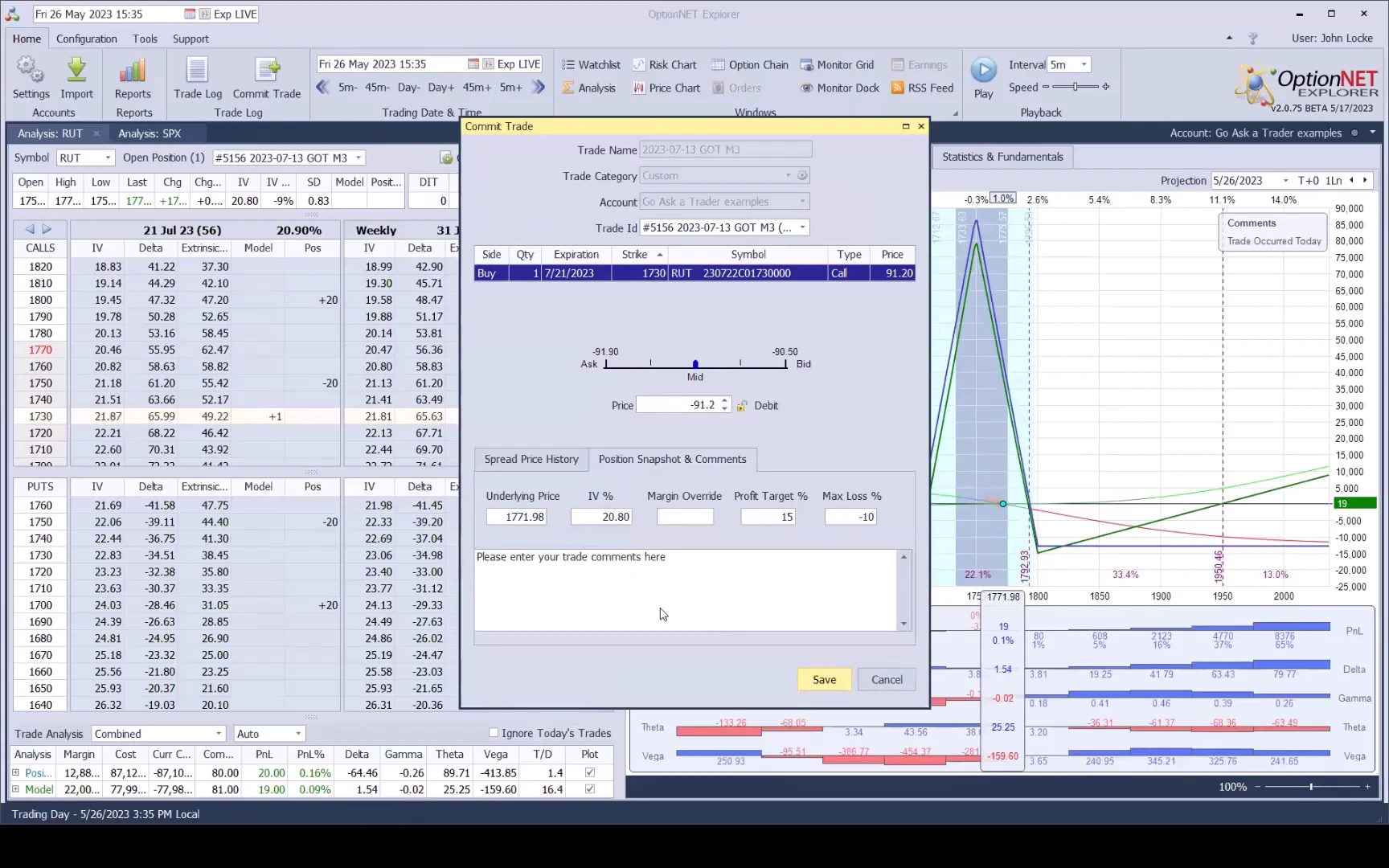The height and width of the screenshot is (868, 1389).
Task: Jump forward one day with Day+ button
Action: click(440, 88)
